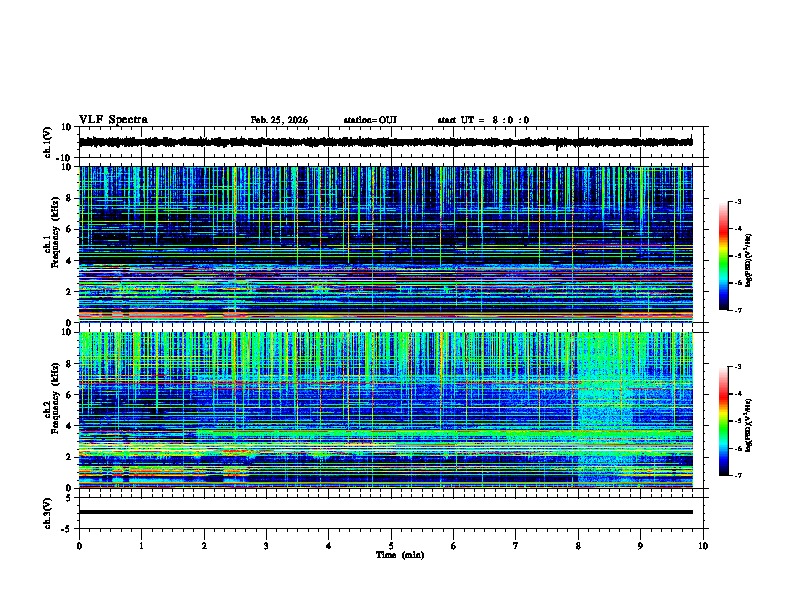
Task: Click the "ch.1(V)" waveform axis label
Action: [x=48, y=142]
